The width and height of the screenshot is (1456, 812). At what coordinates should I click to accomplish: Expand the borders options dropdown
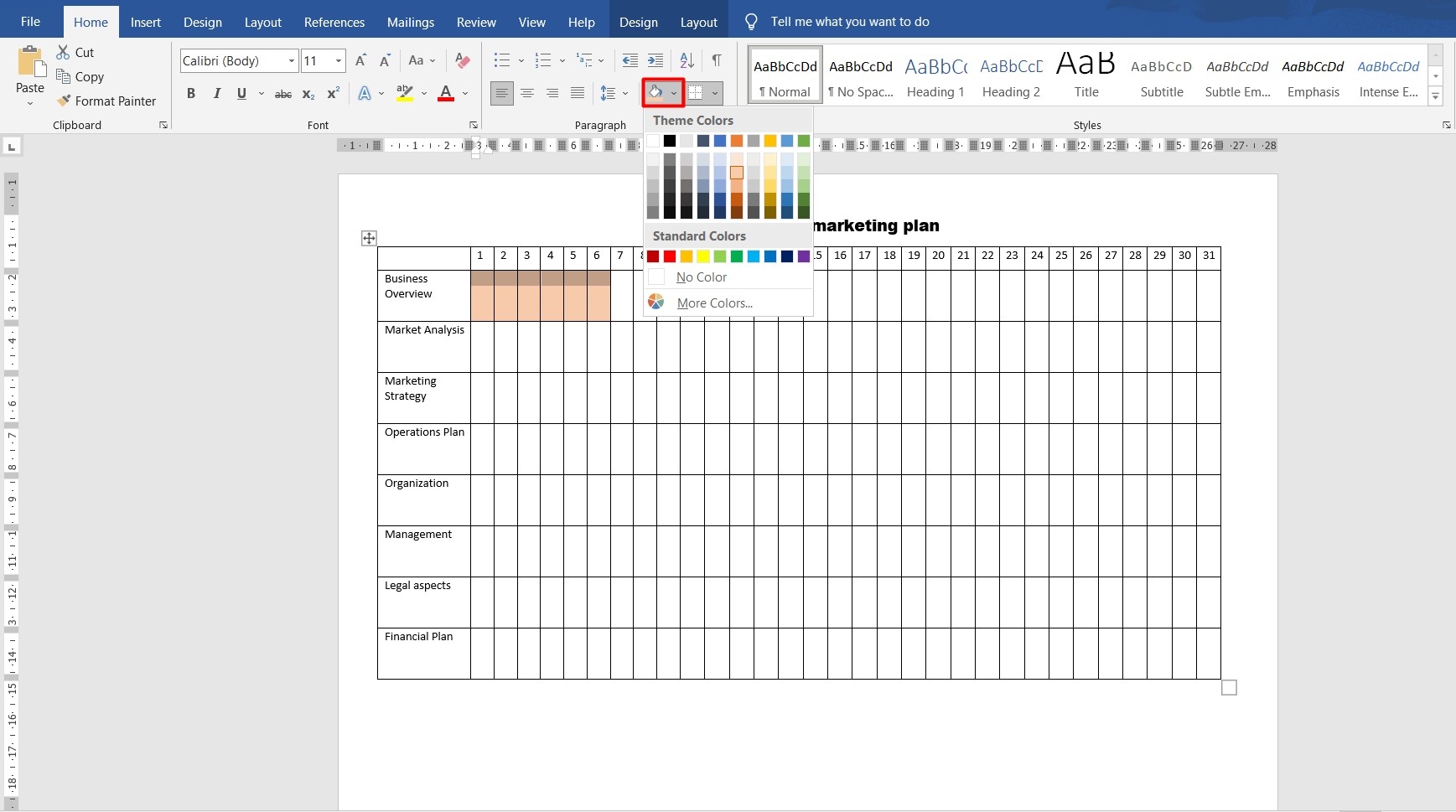(714, 93)
